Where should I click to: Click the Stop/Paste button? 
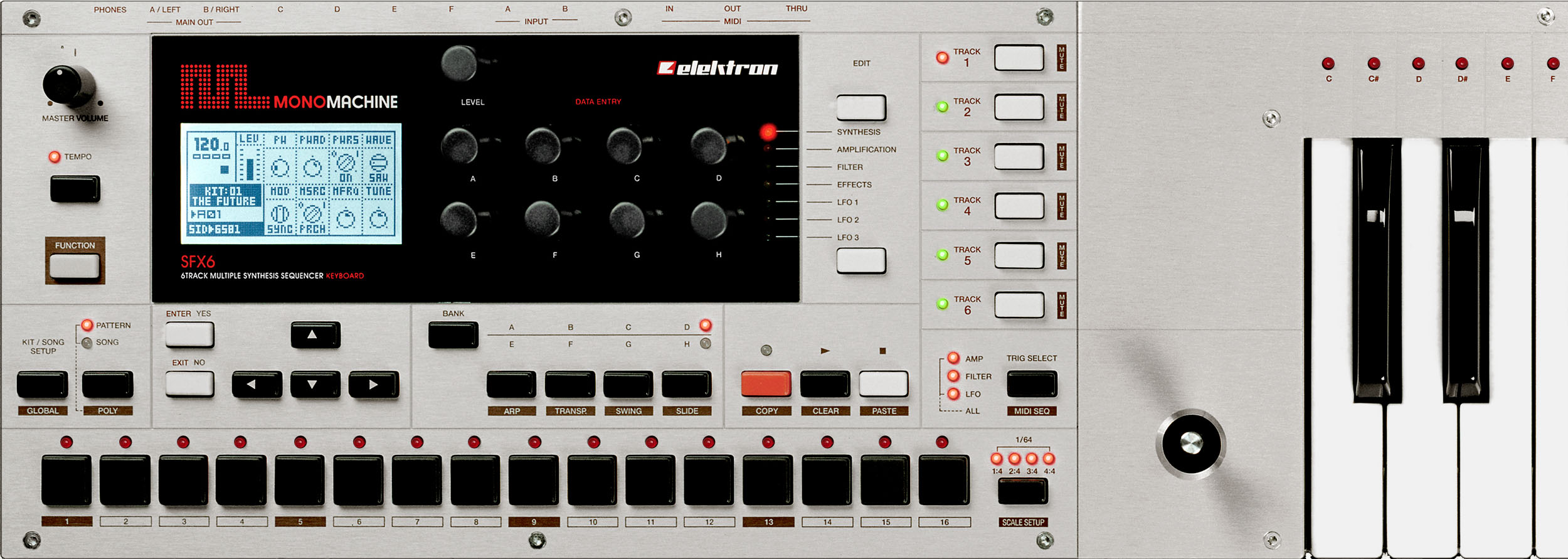(883, 383)
